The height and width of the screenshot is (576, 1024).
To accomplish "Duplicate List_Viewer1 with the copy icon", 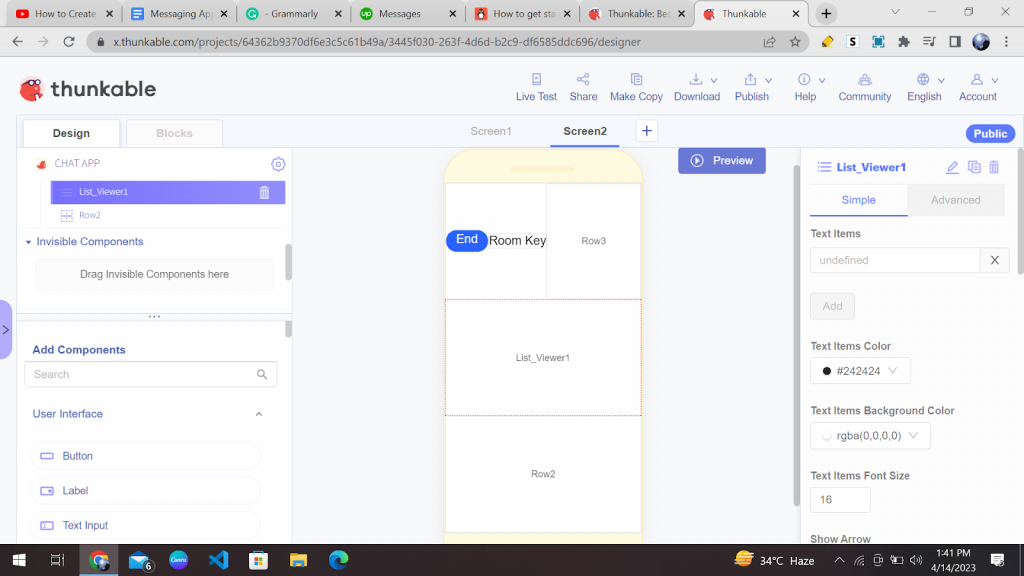I will pyautogui.click(x=974, y=167).
